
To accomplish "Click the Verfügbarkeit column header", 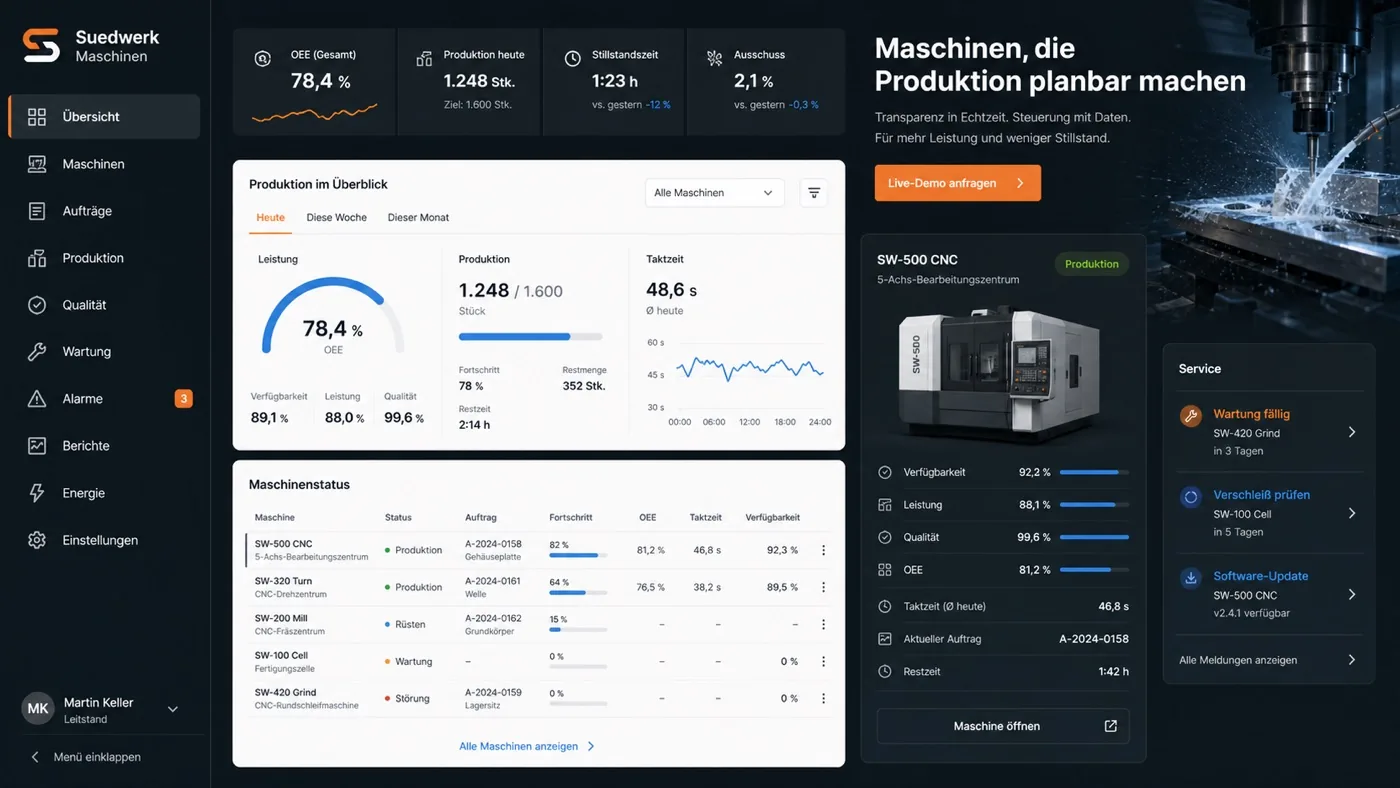I will 772,517.
